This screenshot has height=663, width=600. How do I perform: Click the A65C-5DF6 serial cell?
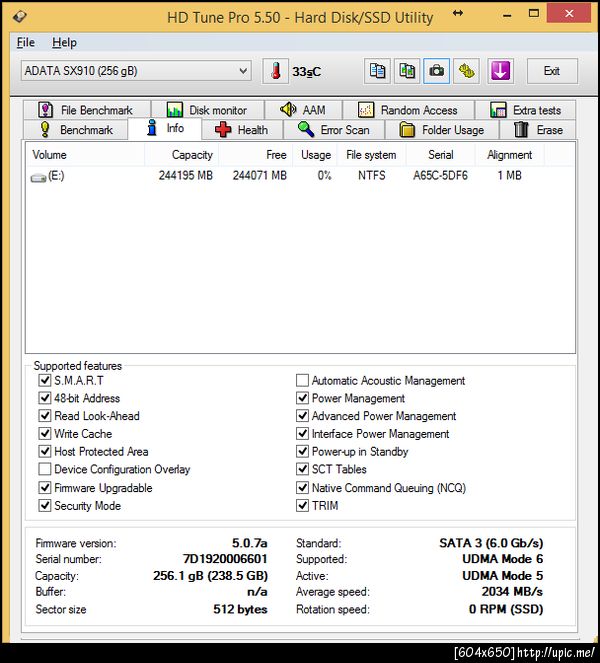(x=440, y=175)
